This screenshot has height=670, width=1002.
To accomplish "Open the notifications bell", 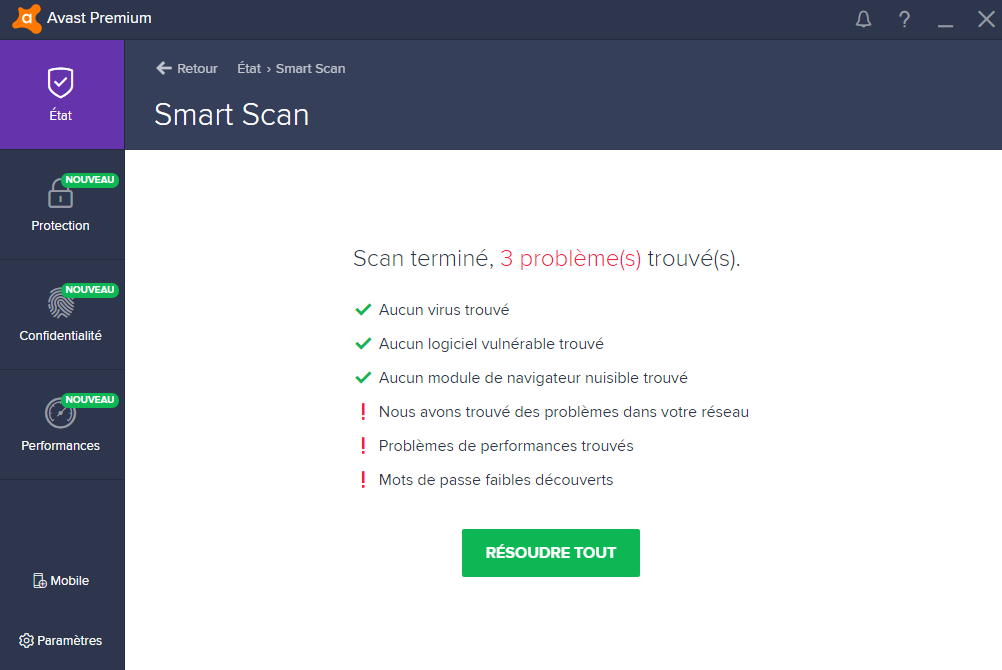I will pos(864,19).
